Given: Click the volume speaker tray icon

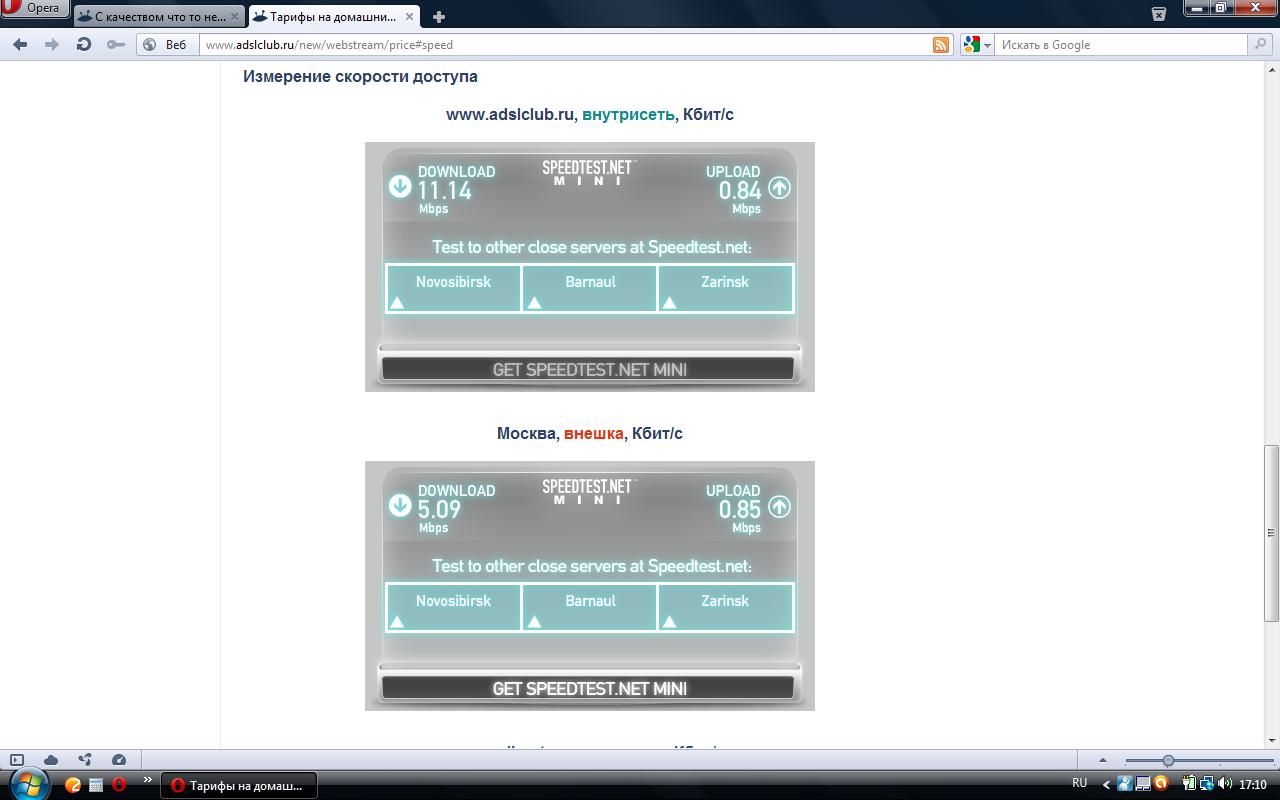Looking at the screenshot, I should (x=1224, y=784).
